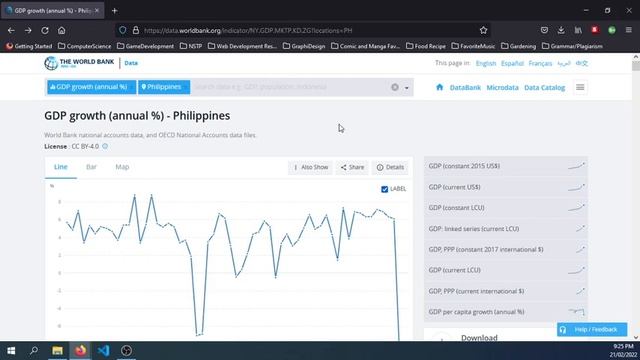Open the World Bank site menu icon
This screenshot has width=640, height=360.
(580, 87)
